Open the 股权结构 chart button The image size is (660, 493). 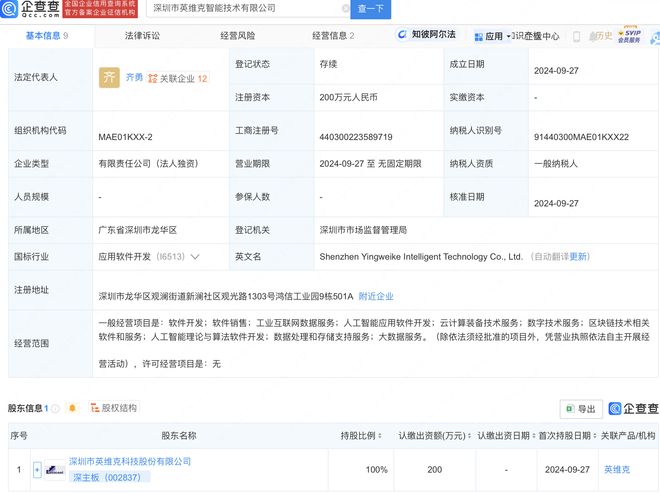coord(114,408)
